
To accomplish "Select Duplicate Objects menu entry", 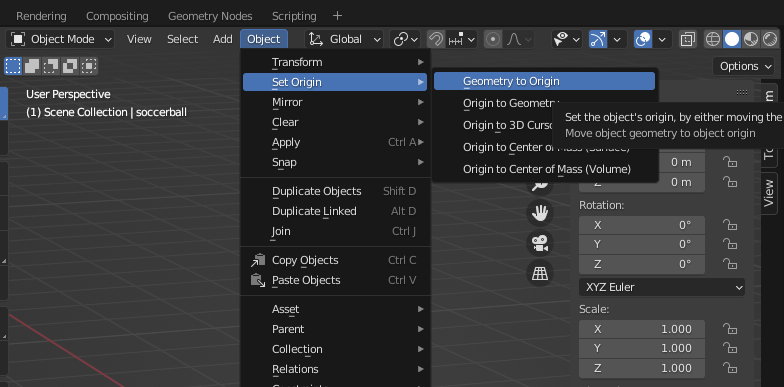I will click(335, 191).
